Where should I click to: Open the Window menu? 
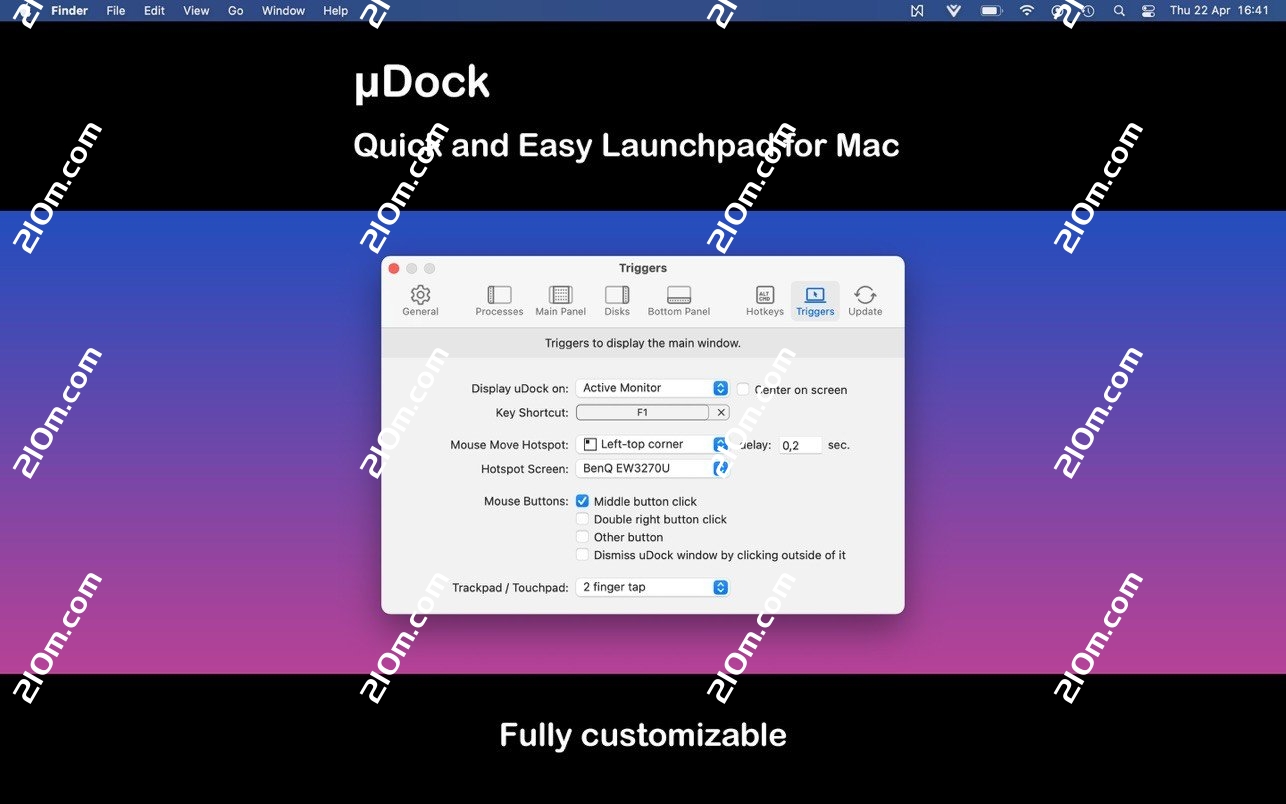click(x=283, y=11)
